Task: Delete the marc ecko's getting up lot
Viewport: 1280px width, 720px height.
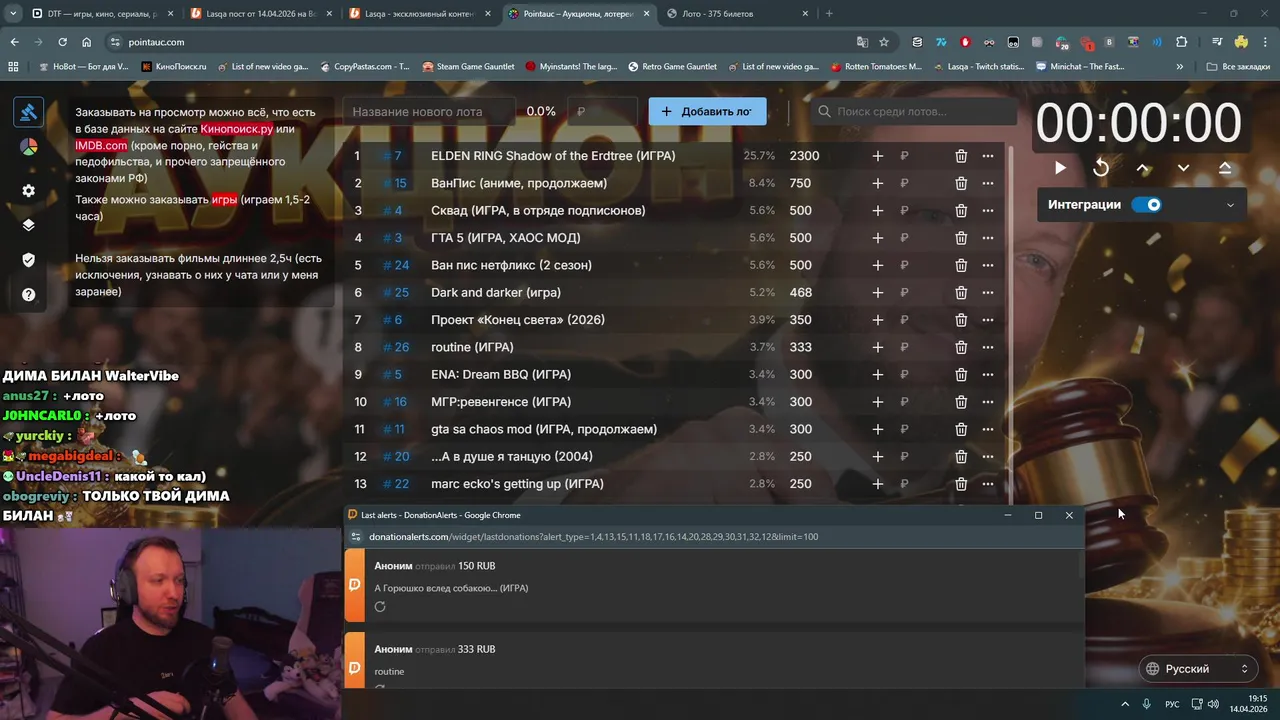Action: pyautogui.click(x=961, y=484)
